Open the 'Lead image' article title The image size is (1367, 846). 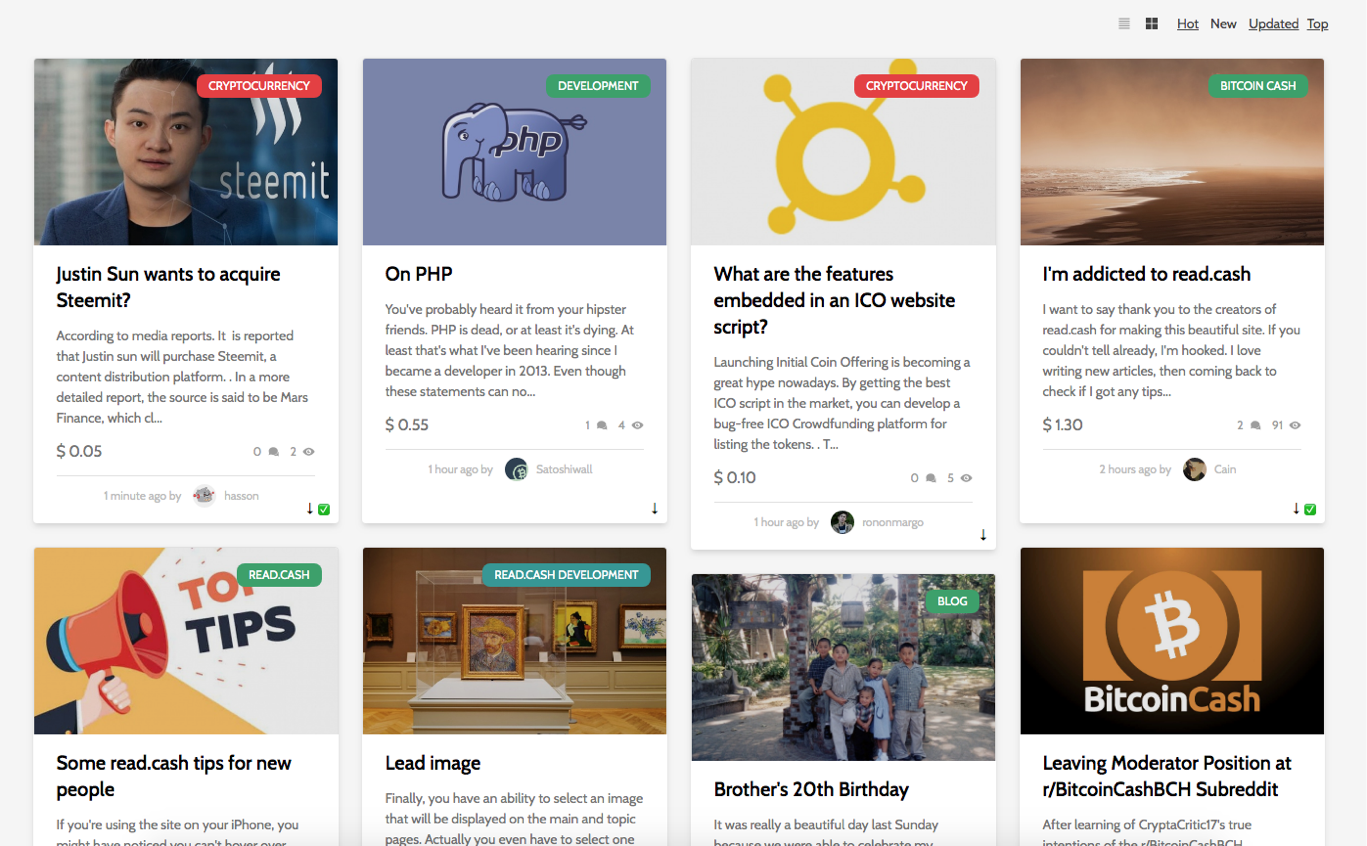coord(433,763)
